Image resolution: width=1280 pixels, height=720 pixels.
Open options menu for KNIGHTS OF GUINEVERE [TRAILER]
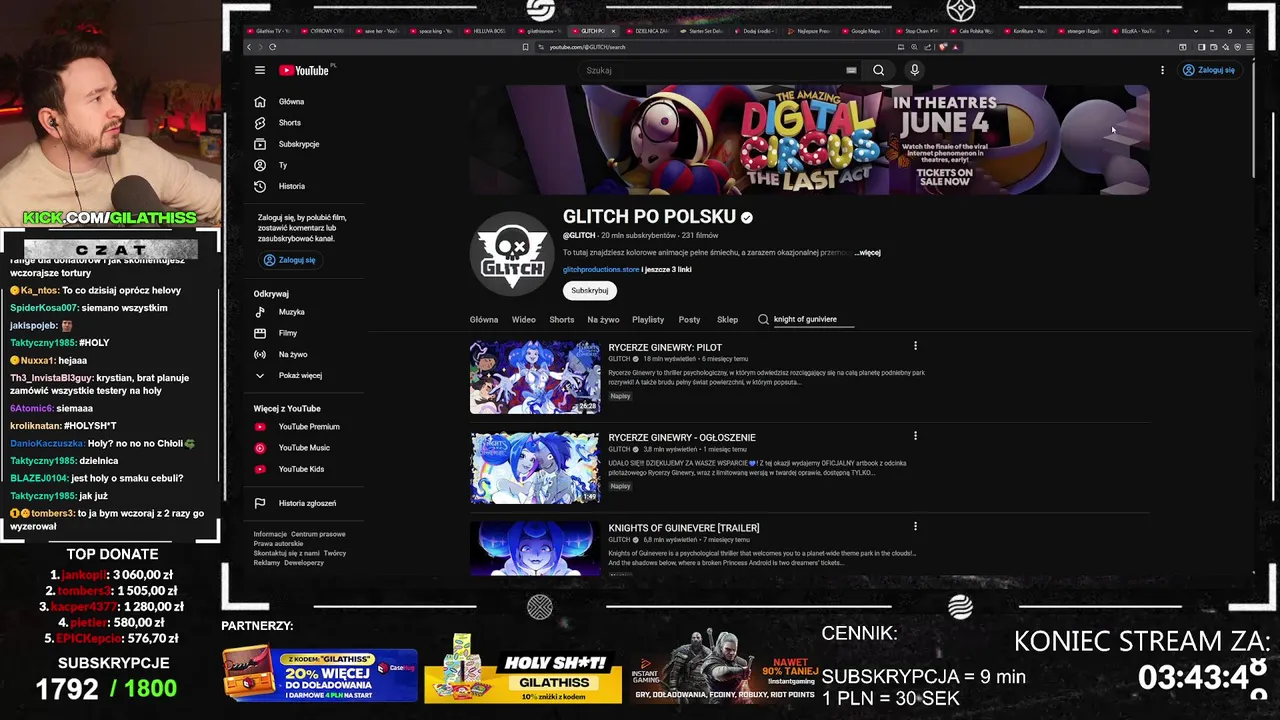point(915,526)
